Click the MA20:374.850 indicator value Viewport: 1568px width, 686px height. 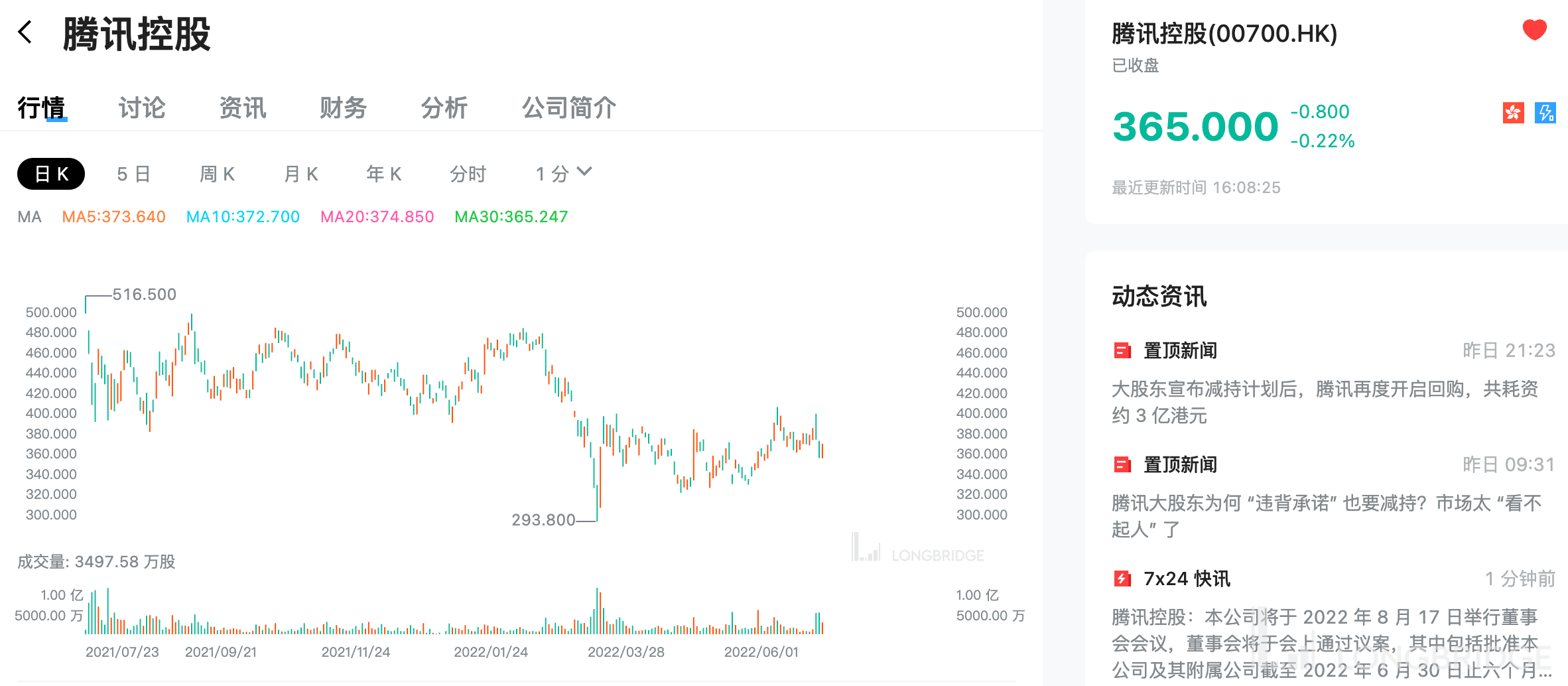(377, 217)
